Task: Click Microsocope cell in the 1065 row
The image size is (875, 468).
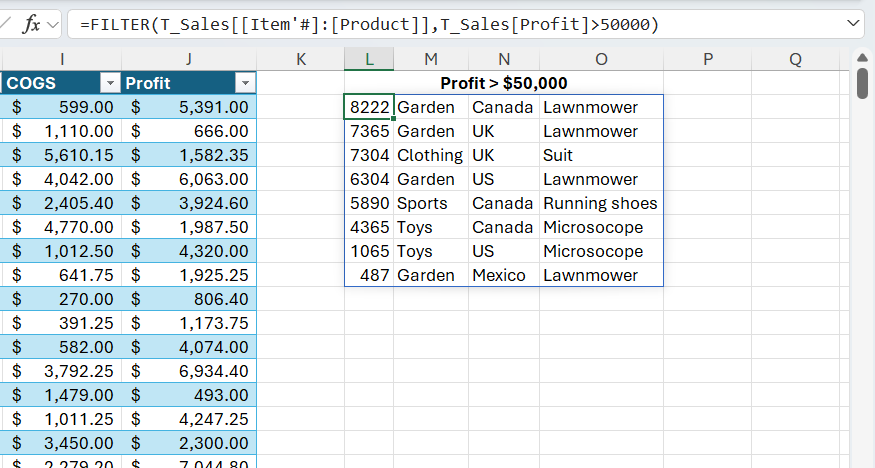Action: tap(601, 251)
